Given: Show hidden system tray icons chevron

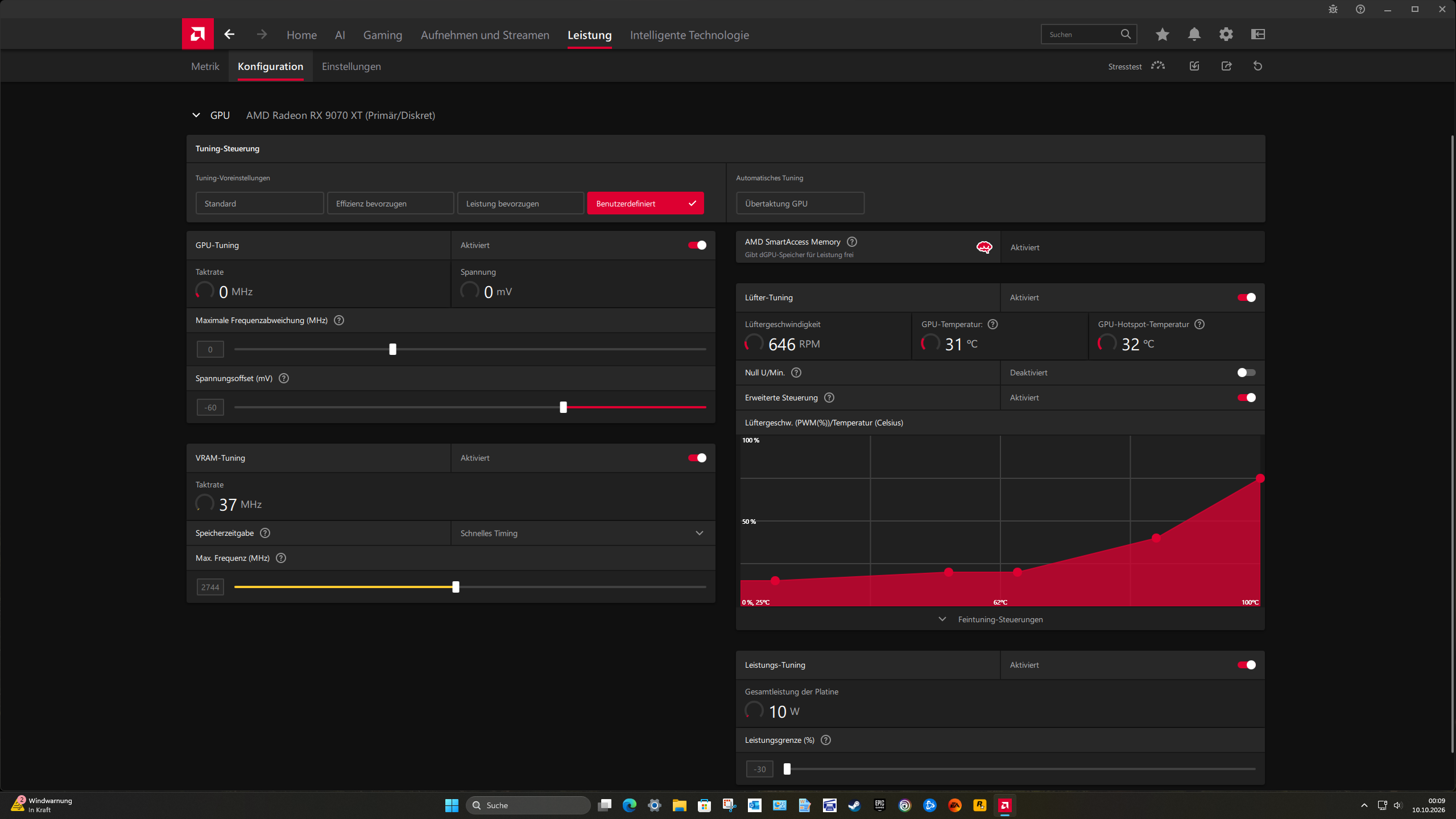Looking at the screenshot, I should point(1364,805).
